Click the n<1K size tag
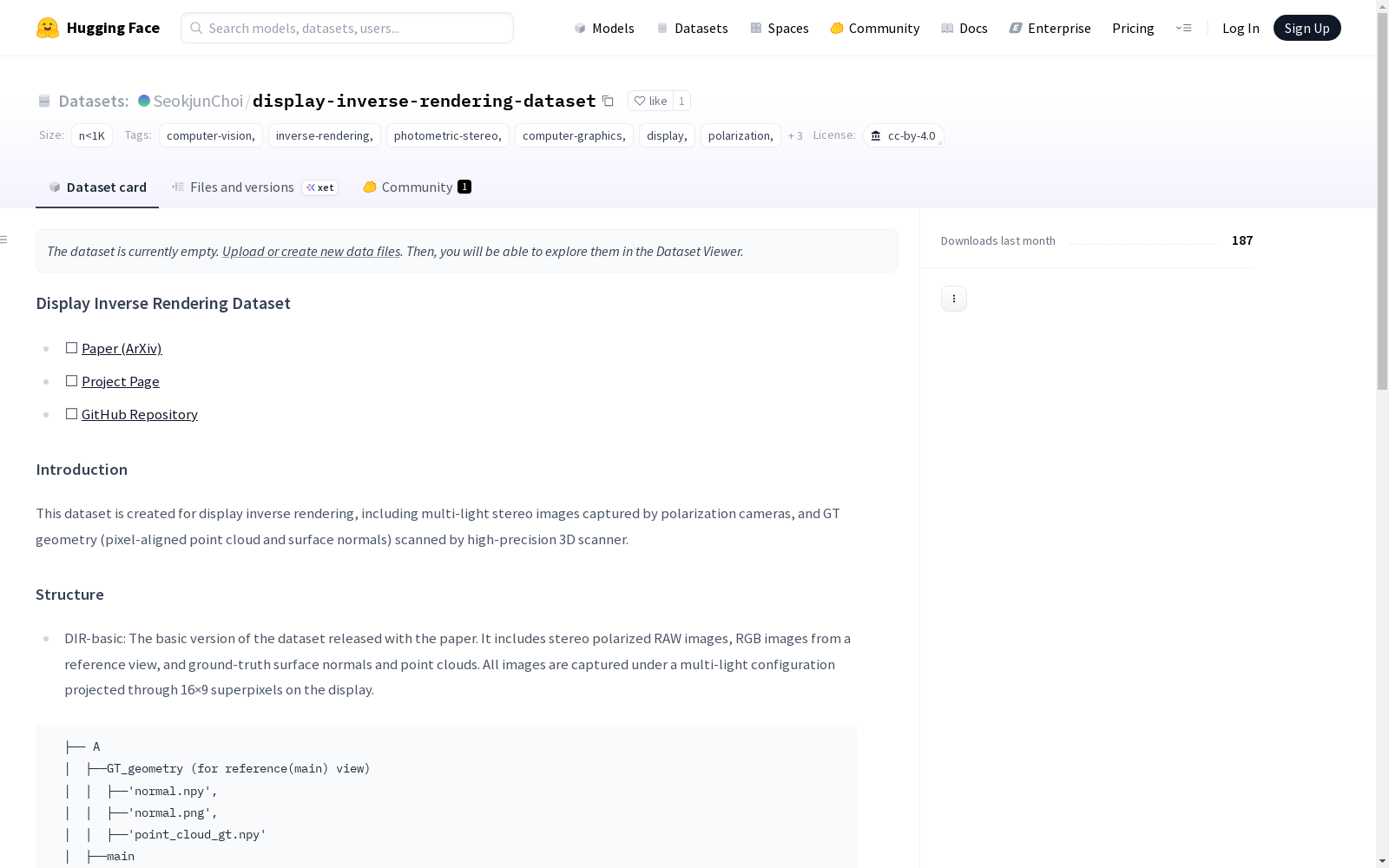 click(92, 135)
